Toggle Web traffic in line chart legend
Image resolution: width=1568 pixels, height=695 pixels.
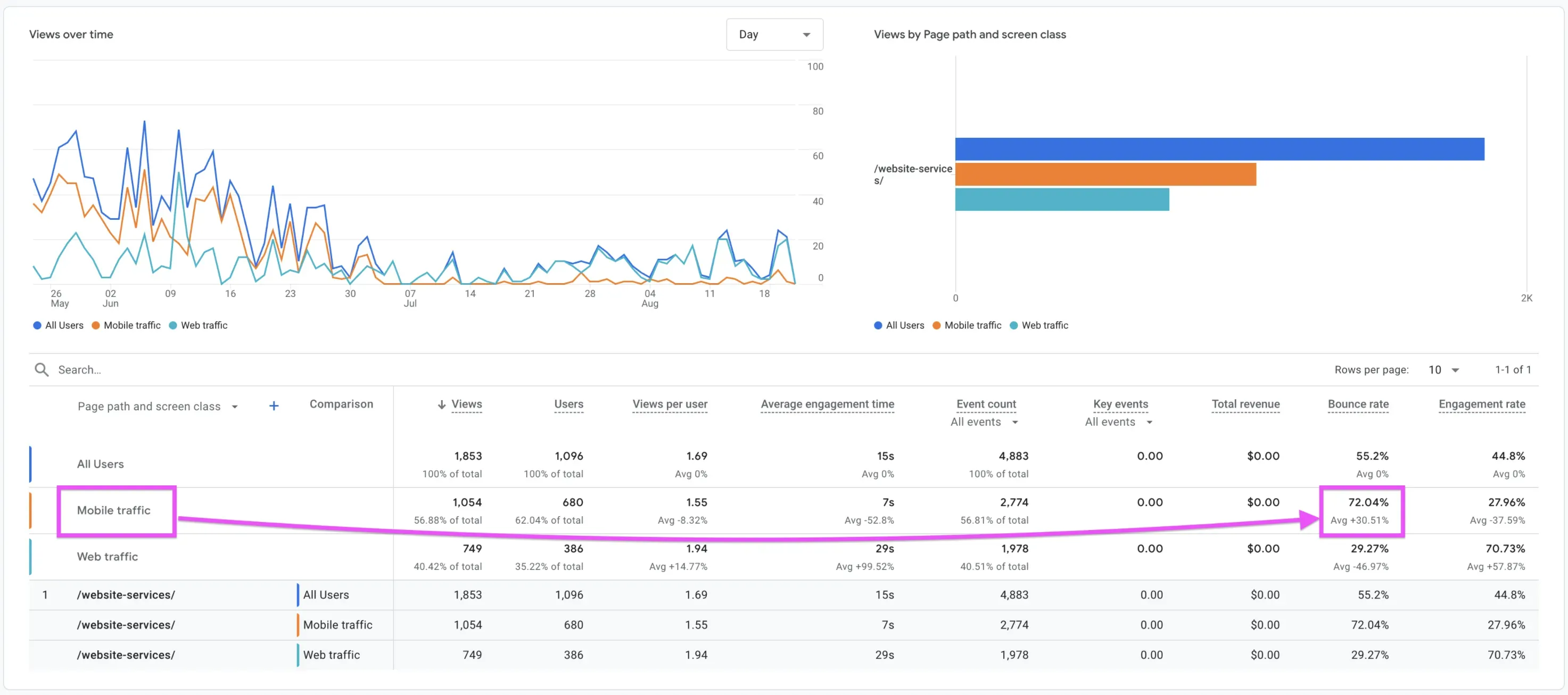[198, 325]
